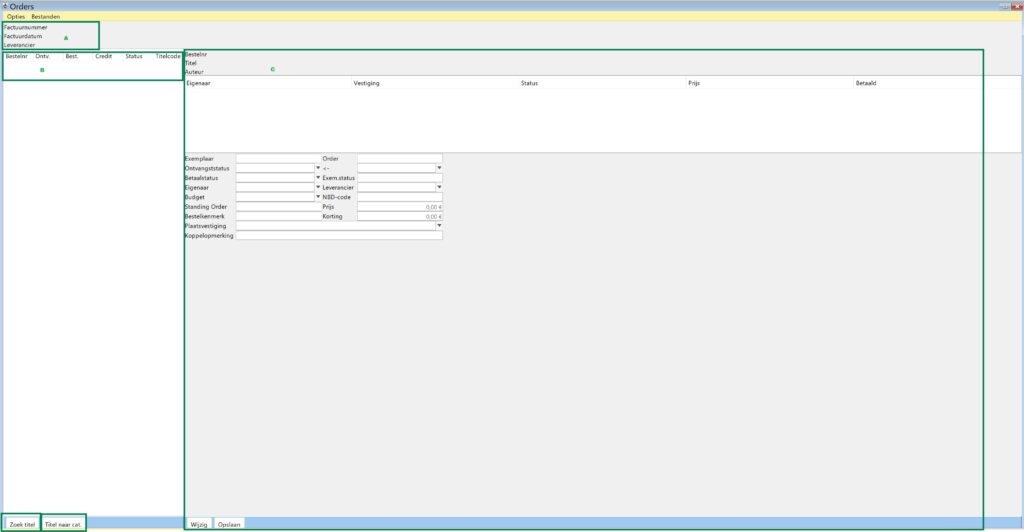Expand the Ontvangststatus dropdown
The image size is (1024, 532).
pos(318,168)
